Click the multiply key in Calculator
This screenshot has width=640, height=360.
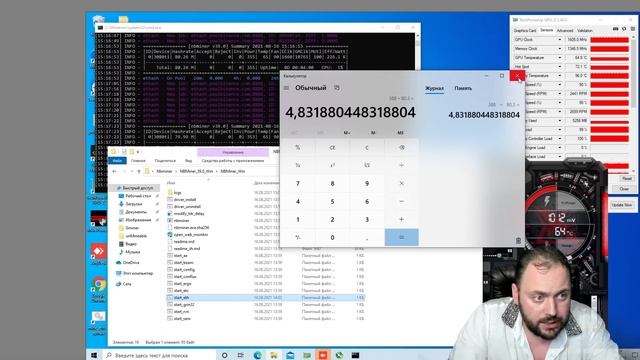click(x=402, y=183)
